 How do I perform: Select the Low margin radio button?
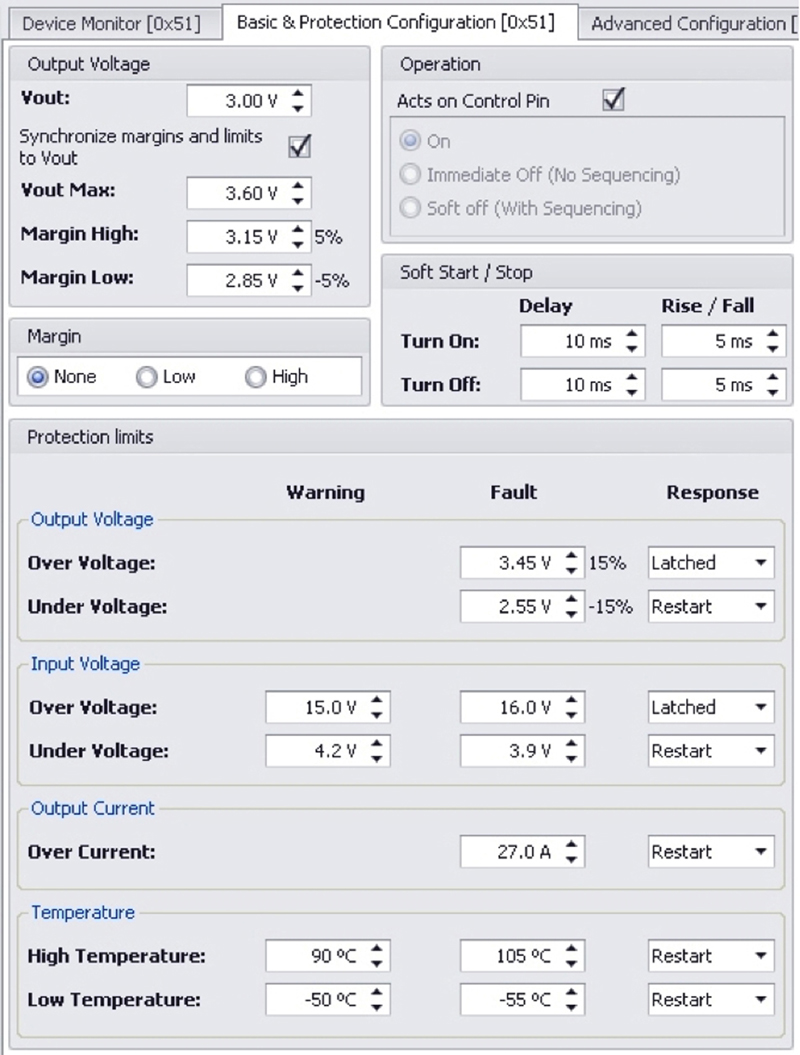point(147,377)
